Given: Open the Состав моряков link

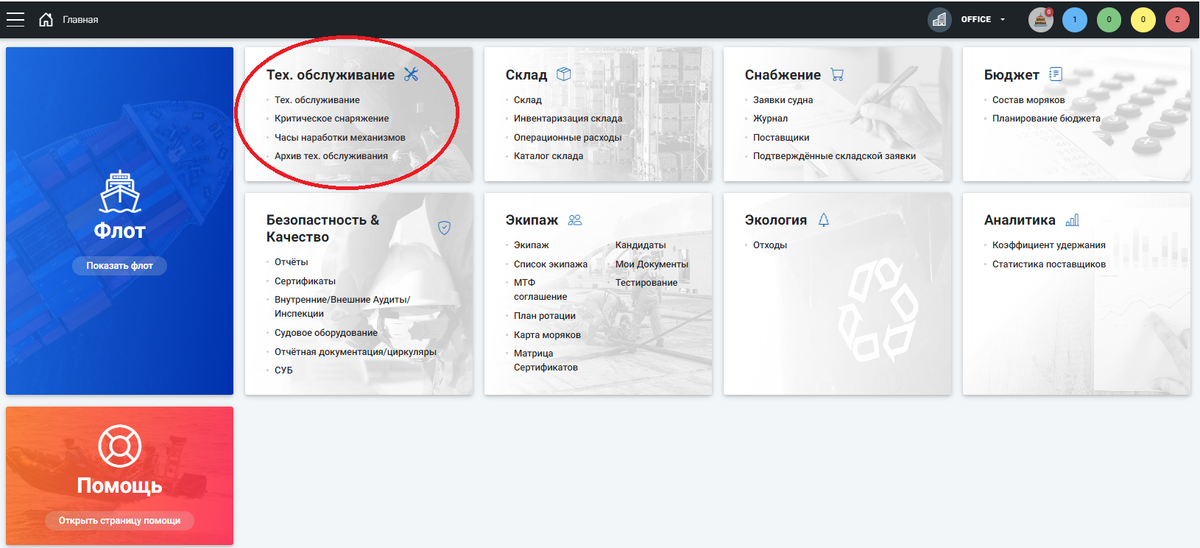Looking at the screenshot, I should 1029,100.
